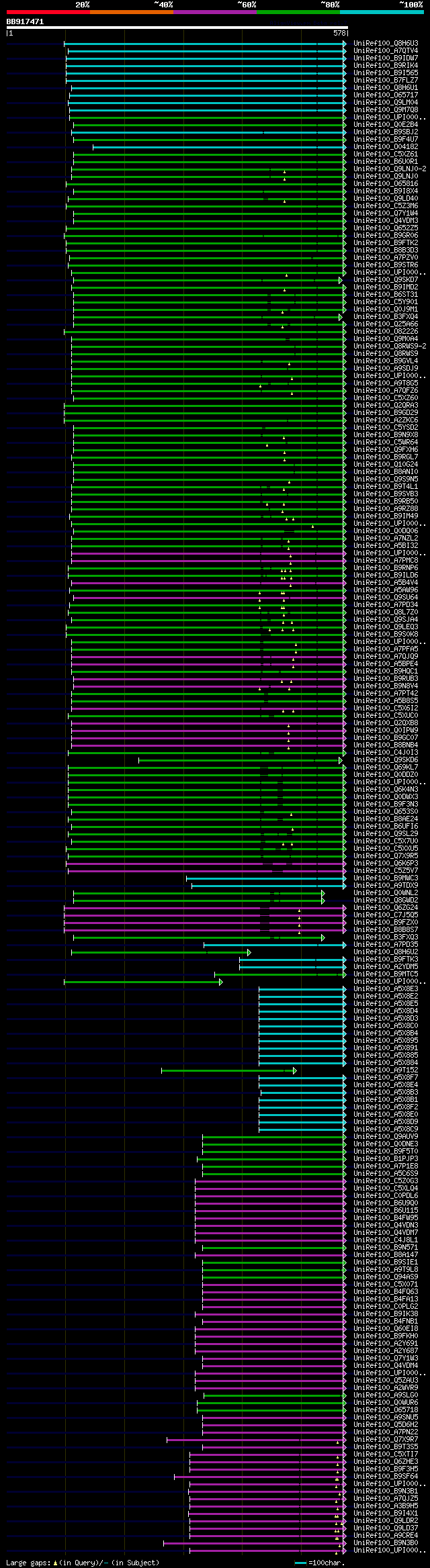
Task: Click hit label UniRef100_B4FQ63
Action: click(x=386, y=1291)
